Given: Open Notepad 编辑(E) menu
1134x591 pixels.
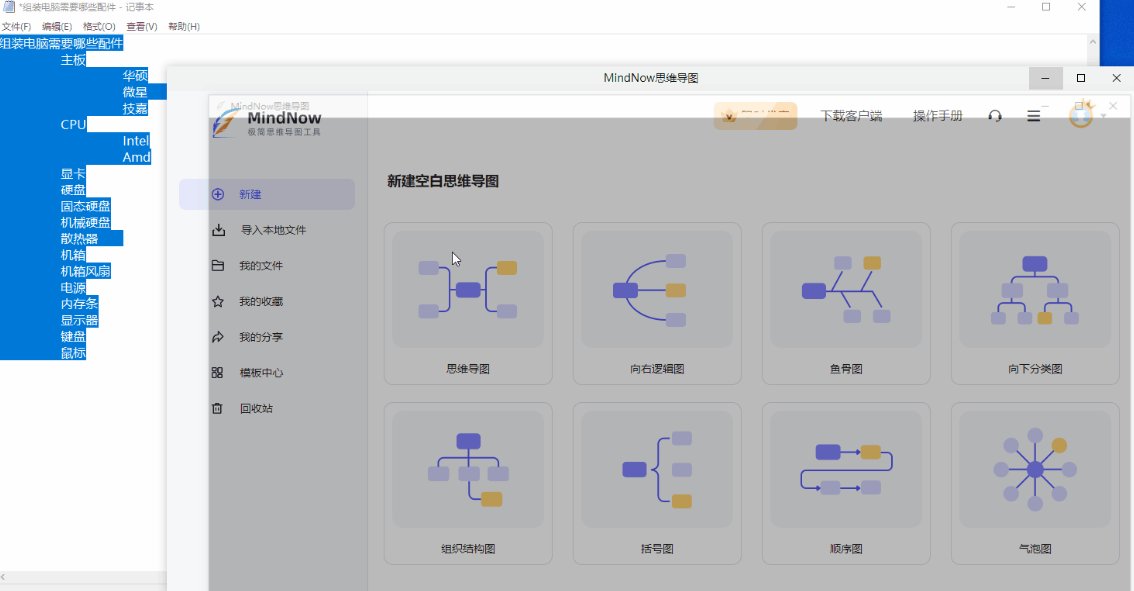Looking at the screenshot, I should (x=56, y=26).
